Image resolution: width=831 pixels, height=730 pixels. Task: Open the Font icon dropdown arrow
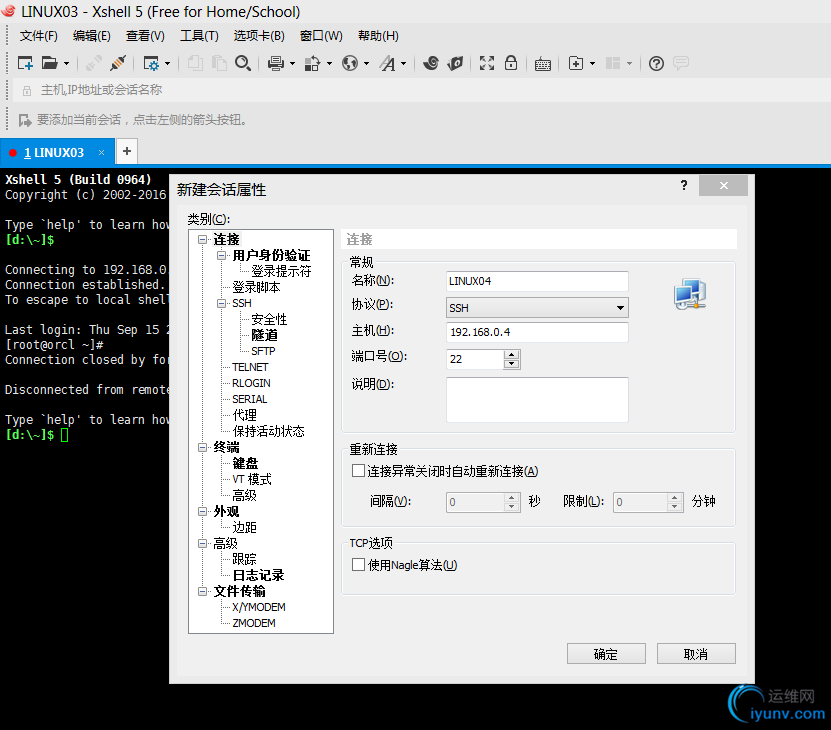[404, 64]
